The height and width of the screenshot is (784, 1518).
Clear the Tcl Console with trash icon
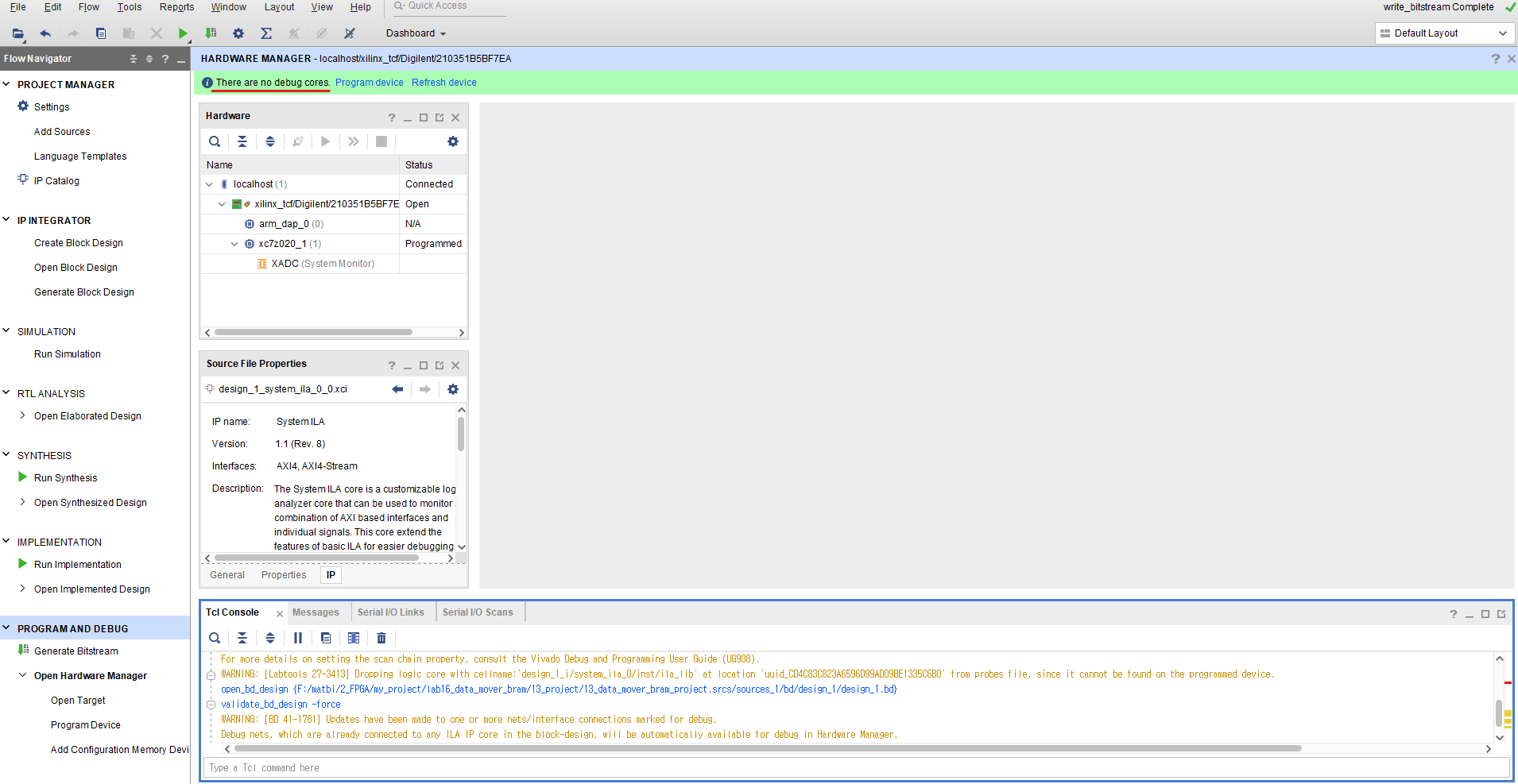381,638
